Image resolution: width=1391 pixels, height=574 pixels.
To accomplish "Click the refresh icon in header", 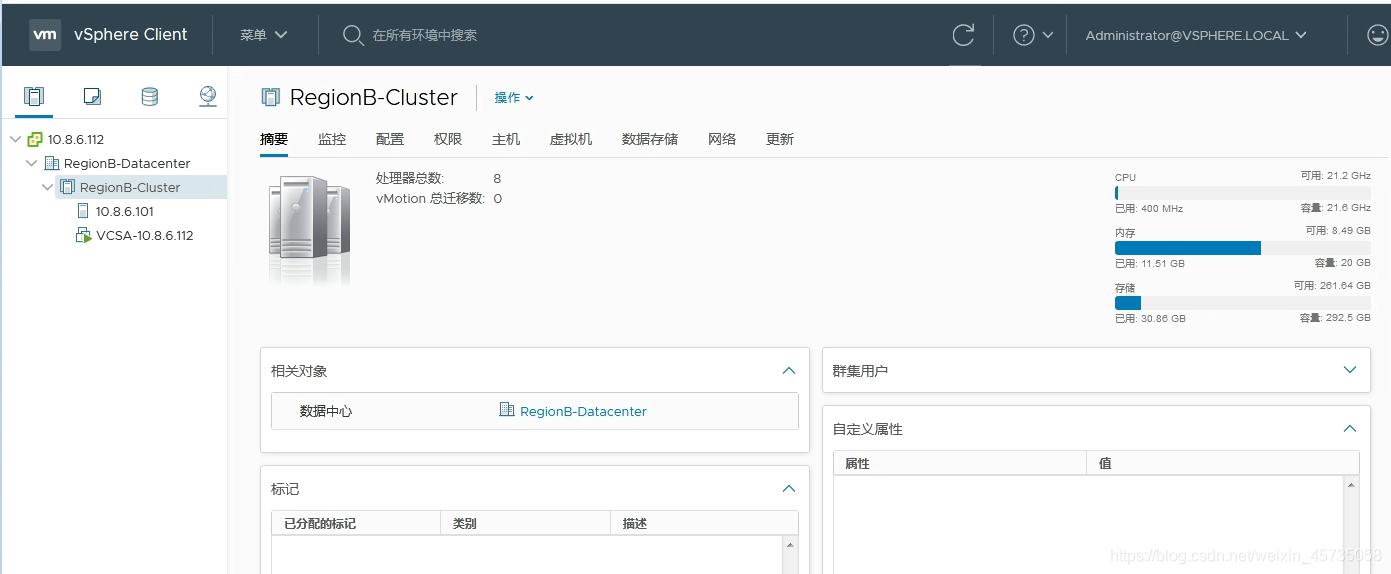I will click(x=963, y=35).
